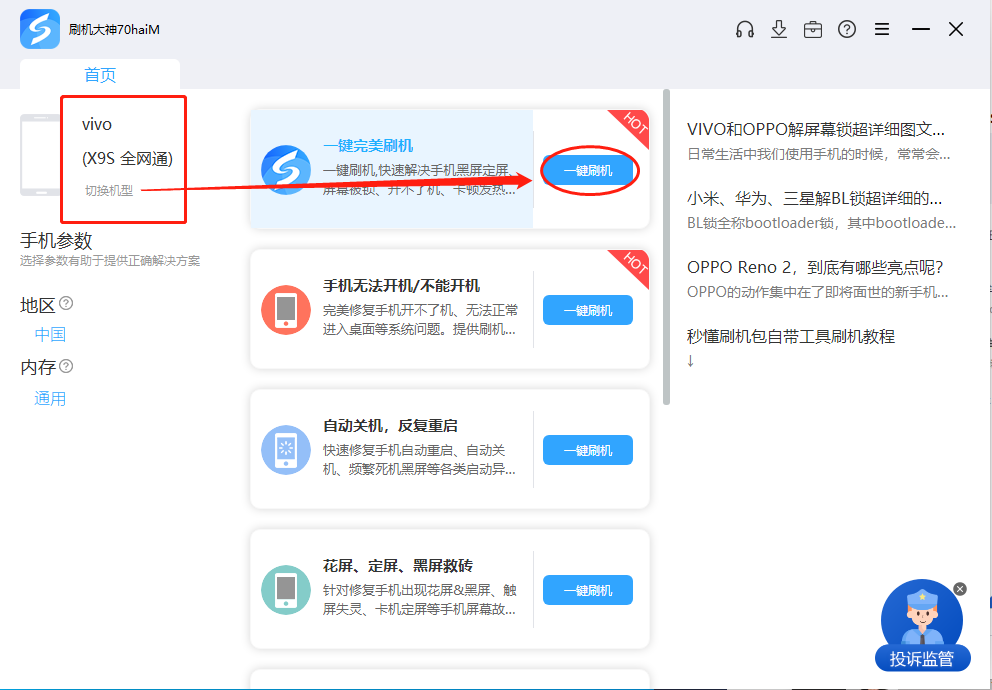Click the orange phone icon of 手机无法开机

pyautogui.click(x=286, y=310)
